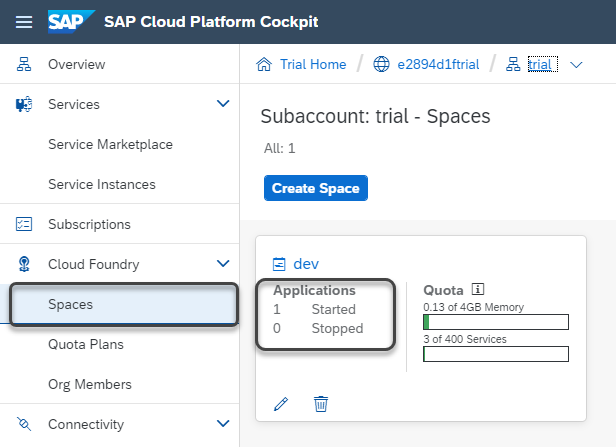This screenshot has width=616, height=447.
Task: Click the SAP logo
Action: [x=71, y=22]
